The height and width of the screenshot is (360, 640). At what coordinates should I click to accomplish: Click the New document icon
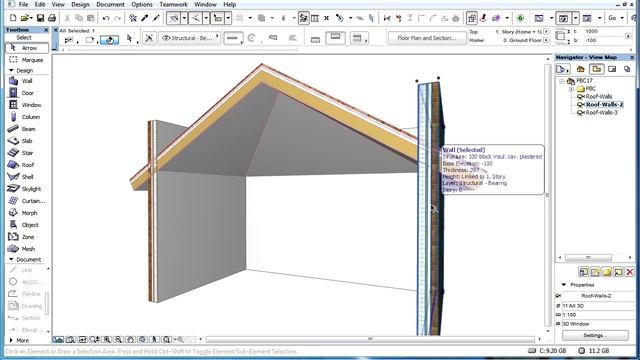tap(13, 18)
